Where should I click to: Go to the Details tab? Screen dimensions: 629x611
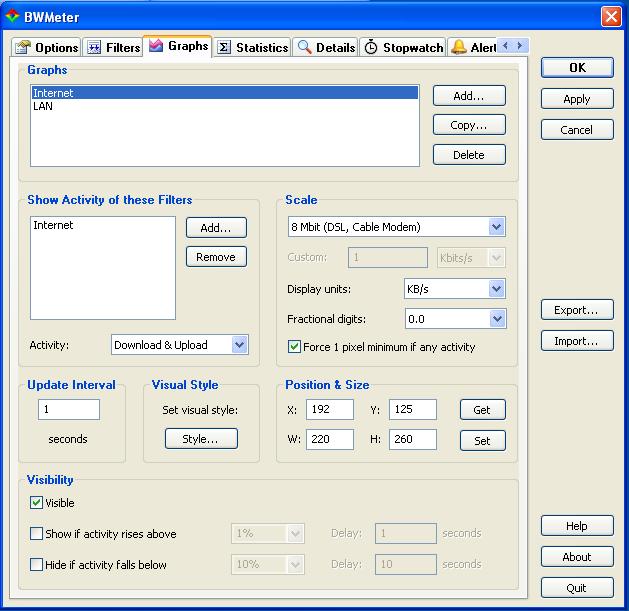coord(325,47)
